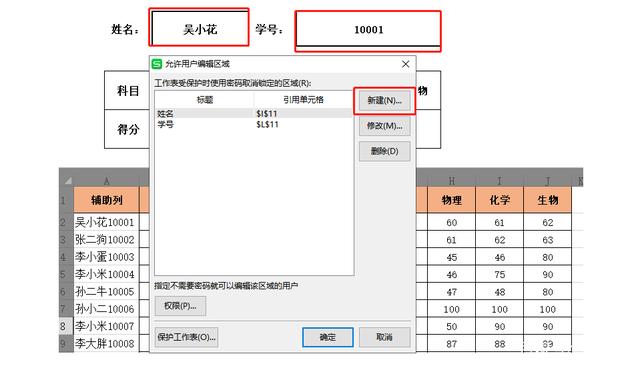Select column I header in the sheet

[x=500, y=181]
